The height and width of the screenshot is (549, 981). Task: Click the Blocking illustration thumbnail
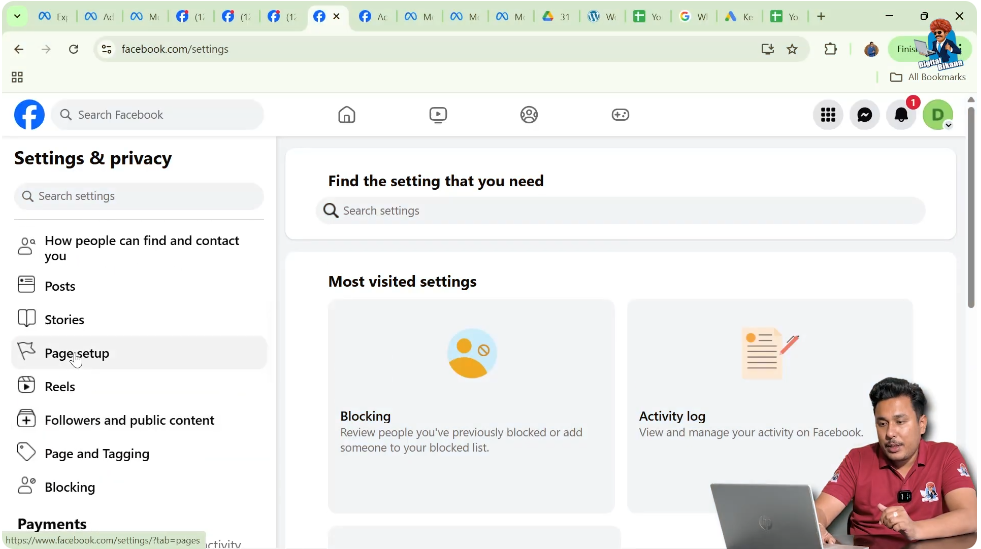[x=472, y=353]
